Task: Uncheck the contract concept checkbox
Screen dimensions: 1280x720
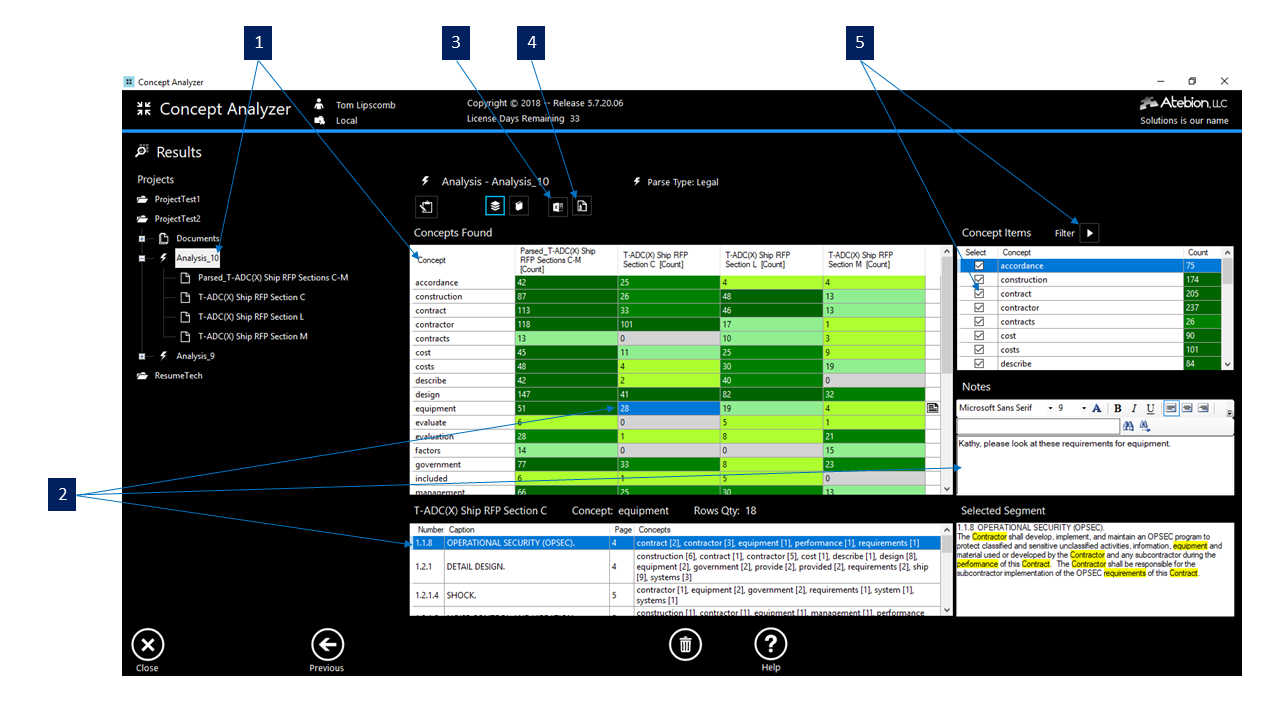Action: 979,294
